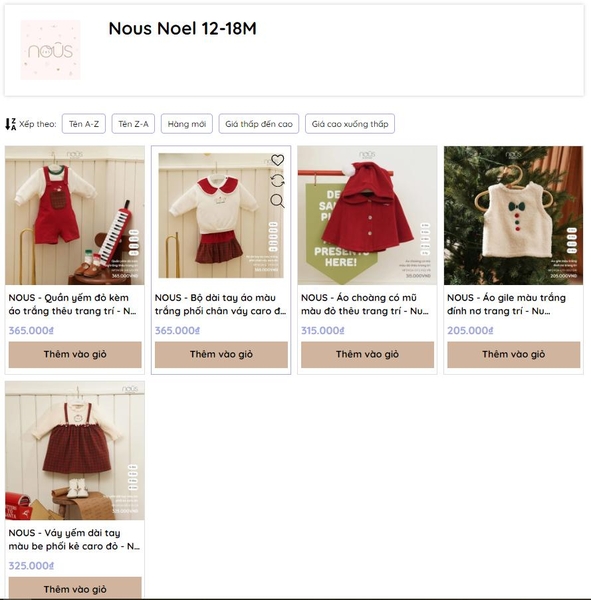Click the compare arrows icon on second product
The image size is (591, 600).
point(278,180)
